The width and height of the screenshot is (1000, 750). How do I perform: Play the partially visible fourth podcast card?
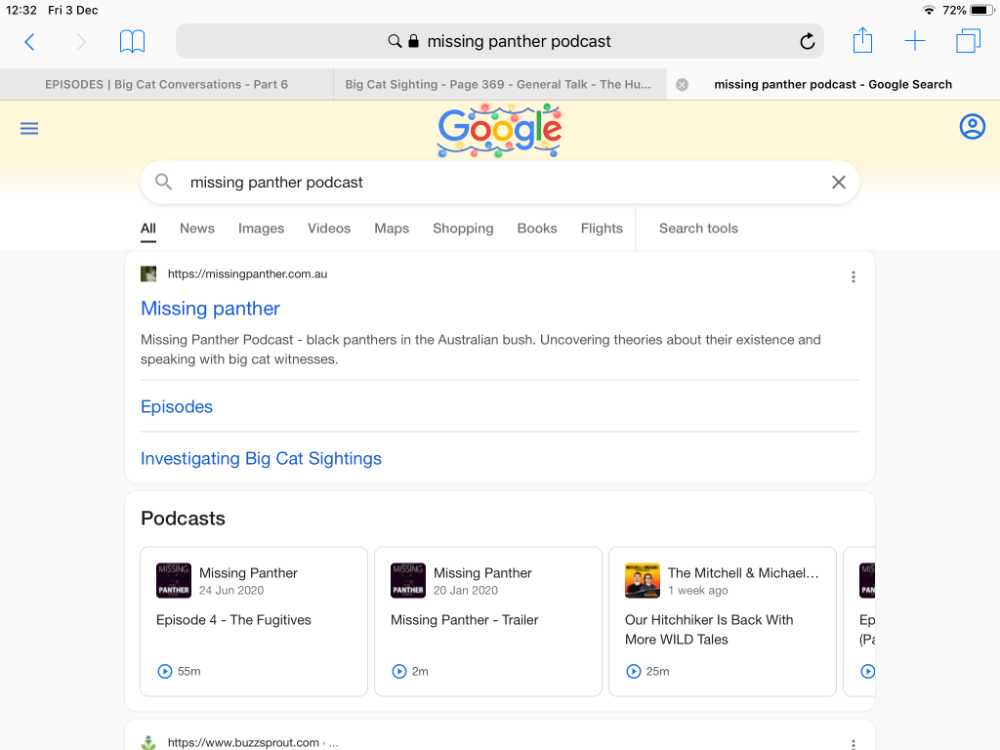pos(867,671)
